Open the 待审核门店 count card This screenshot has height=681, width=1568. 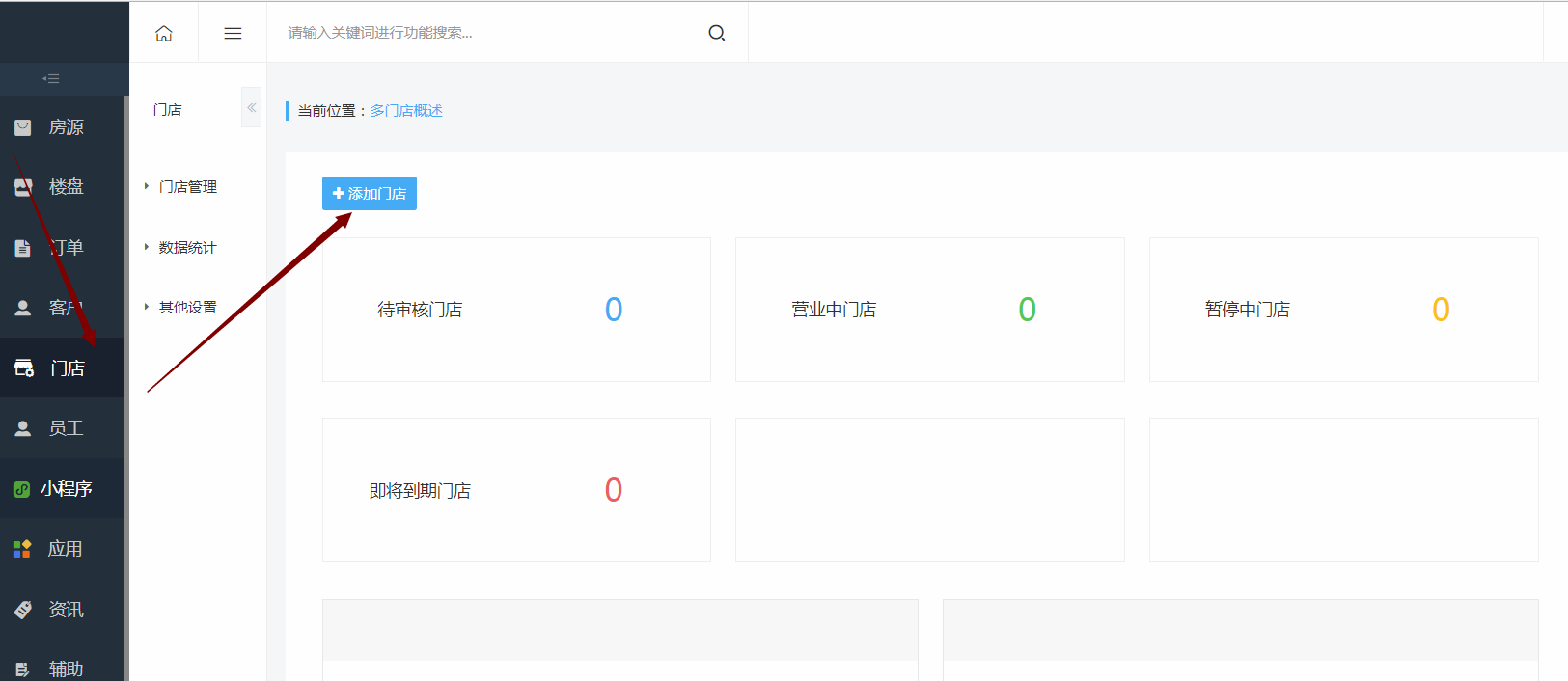point(516,310)
